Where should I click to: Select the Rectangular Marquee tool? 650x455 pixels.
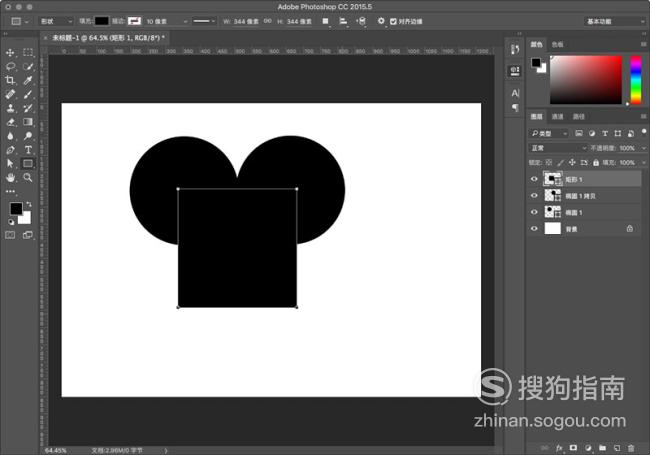click(x=28, y=53)
